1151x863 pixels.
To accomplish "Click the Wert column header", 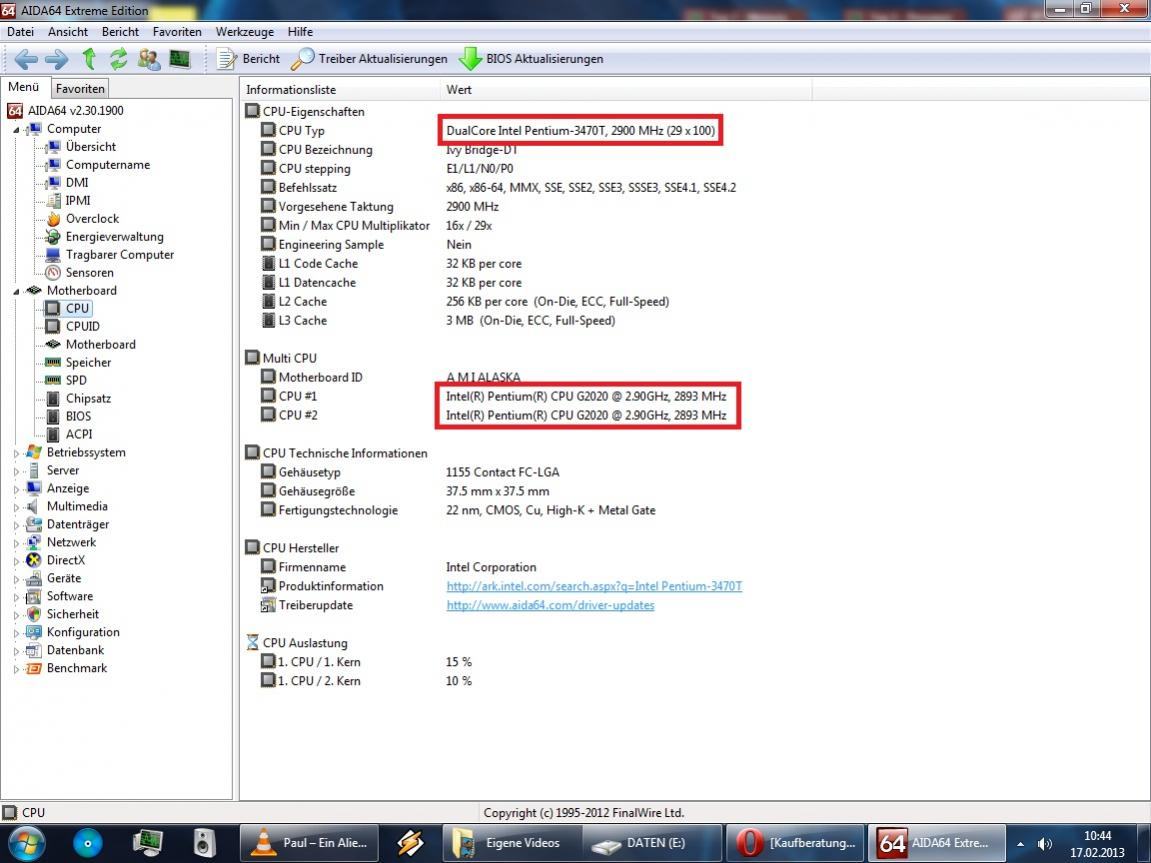I will pos(626,90).
